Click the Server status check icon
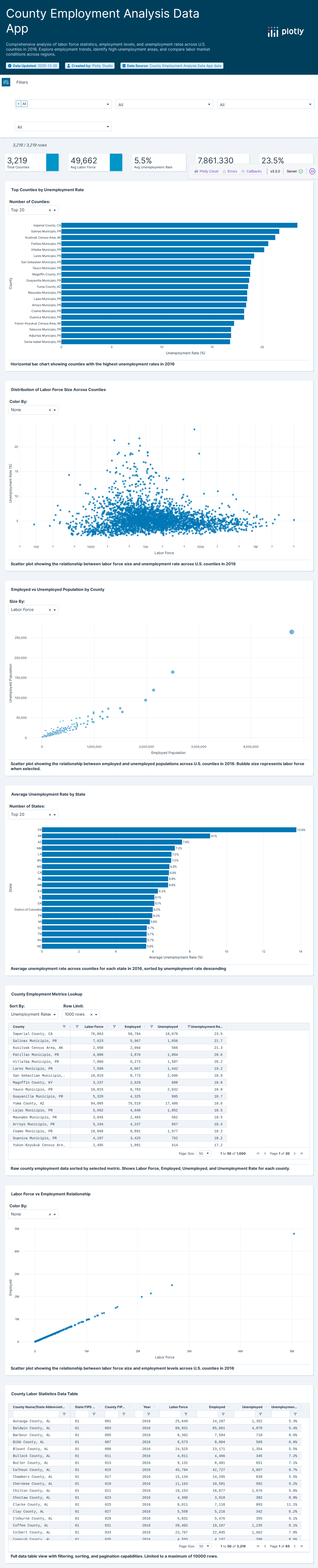Viewport: 318px width, 1568px height. pos(301,172)
